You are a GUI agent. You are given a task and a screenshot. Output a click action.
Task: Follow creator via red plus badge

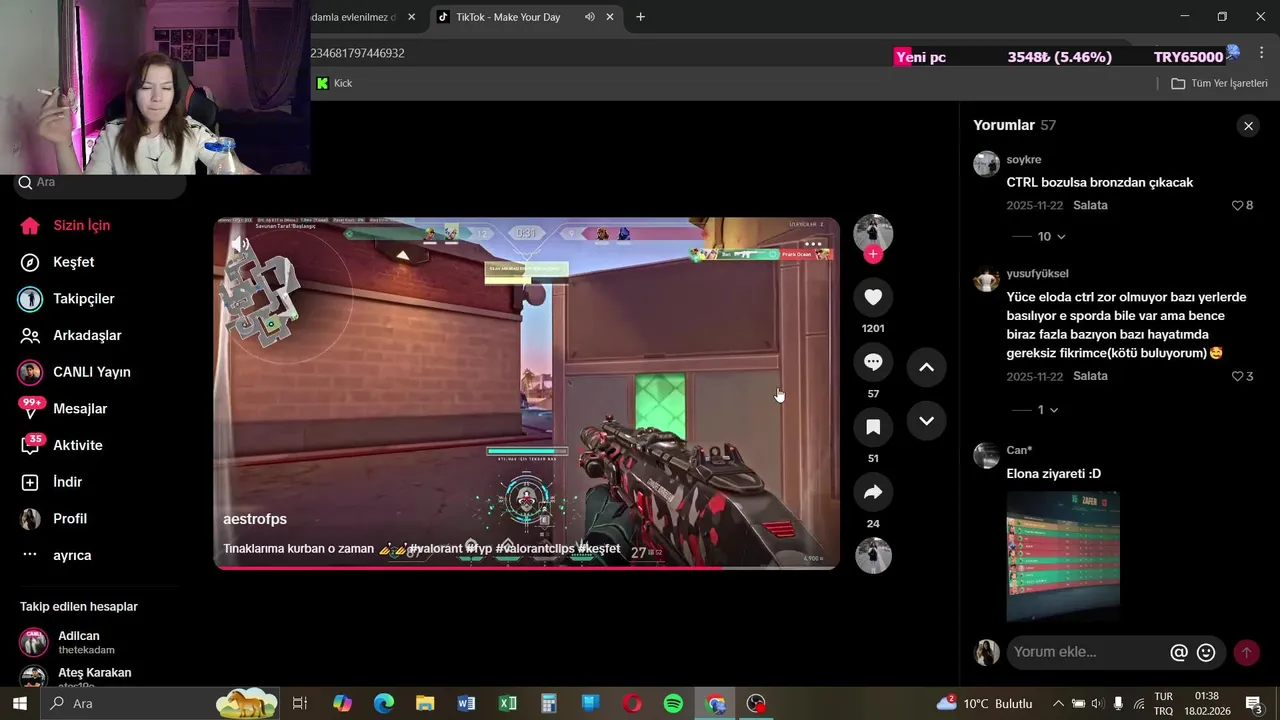(873, 254)
